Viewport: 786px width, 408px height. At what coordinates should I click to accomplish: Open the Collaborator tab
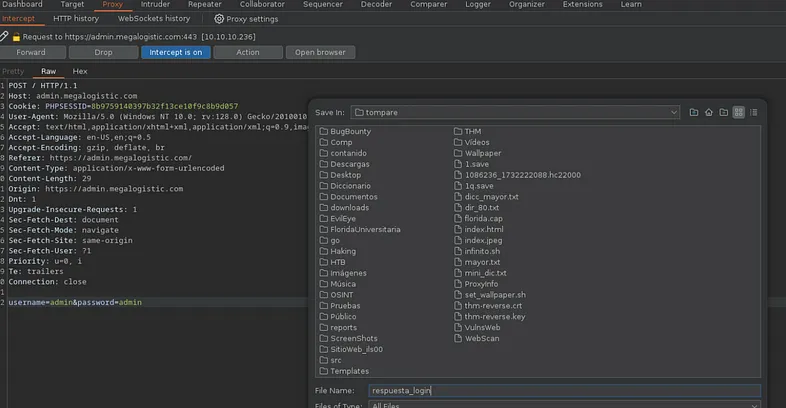click(x=262, y=5)
